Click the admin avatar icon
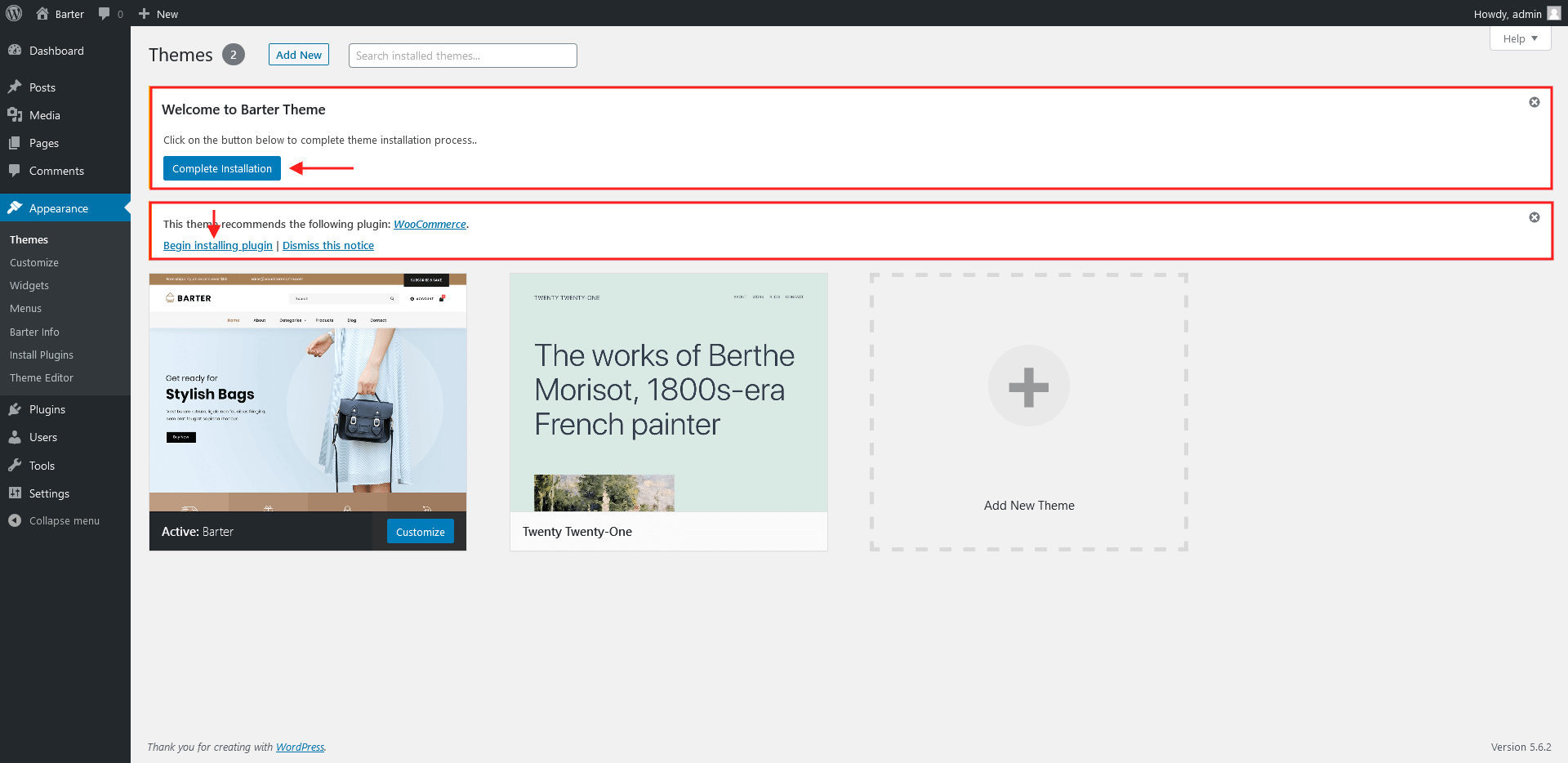The image size is (1568, 763). tap(1553, 13)
